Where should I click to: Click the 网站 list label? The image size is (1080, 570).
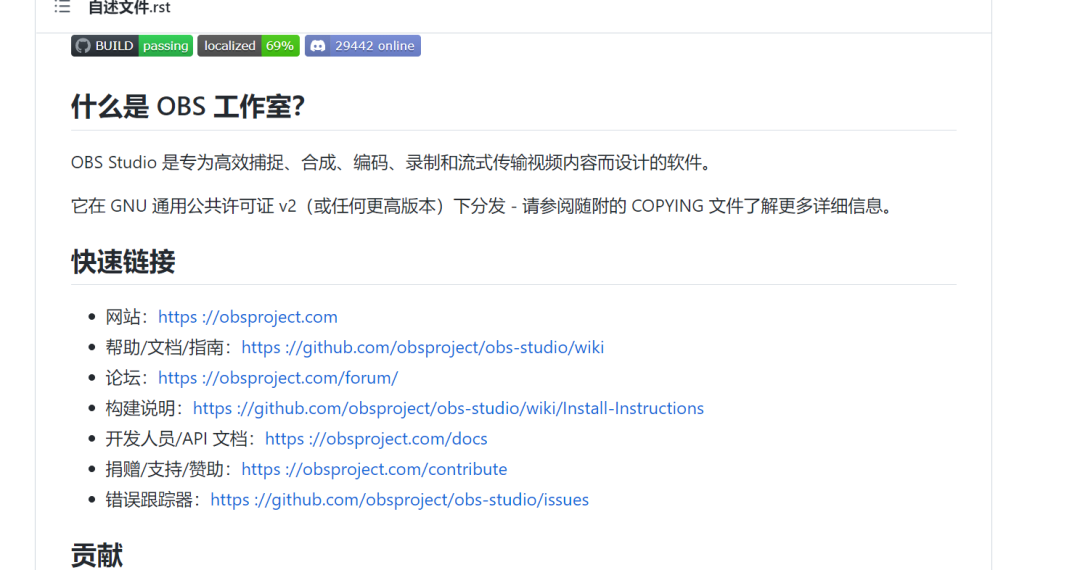click(x=127, y=317)
